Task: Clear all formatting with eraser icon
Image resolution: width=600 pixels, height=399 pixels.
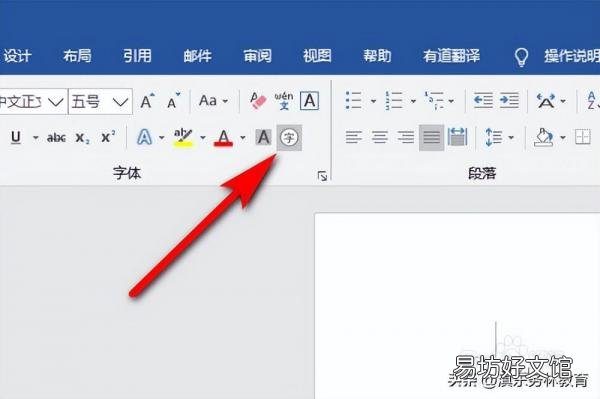Action: [258, 101]
